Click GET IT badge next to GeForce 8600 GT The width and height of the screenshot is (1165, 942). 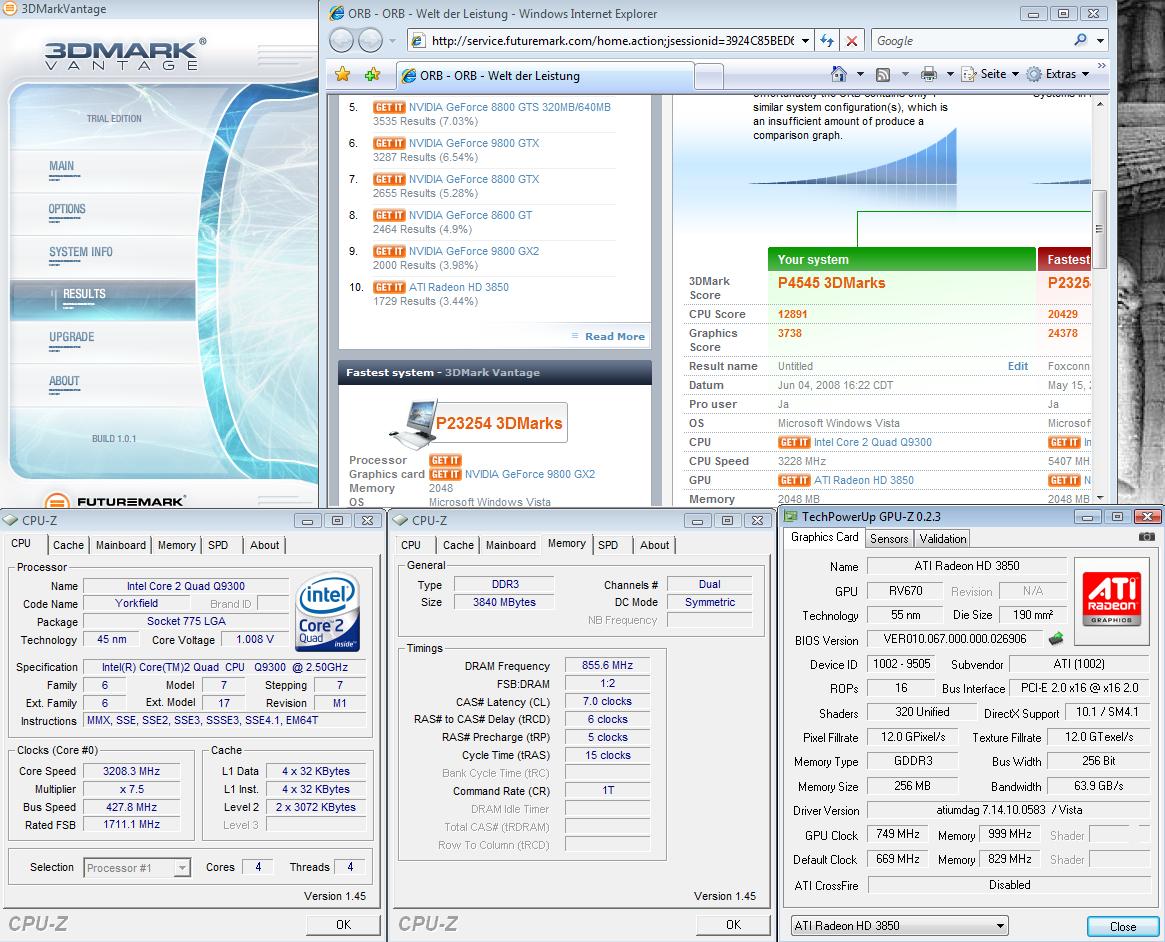click(x=389, y=215)
